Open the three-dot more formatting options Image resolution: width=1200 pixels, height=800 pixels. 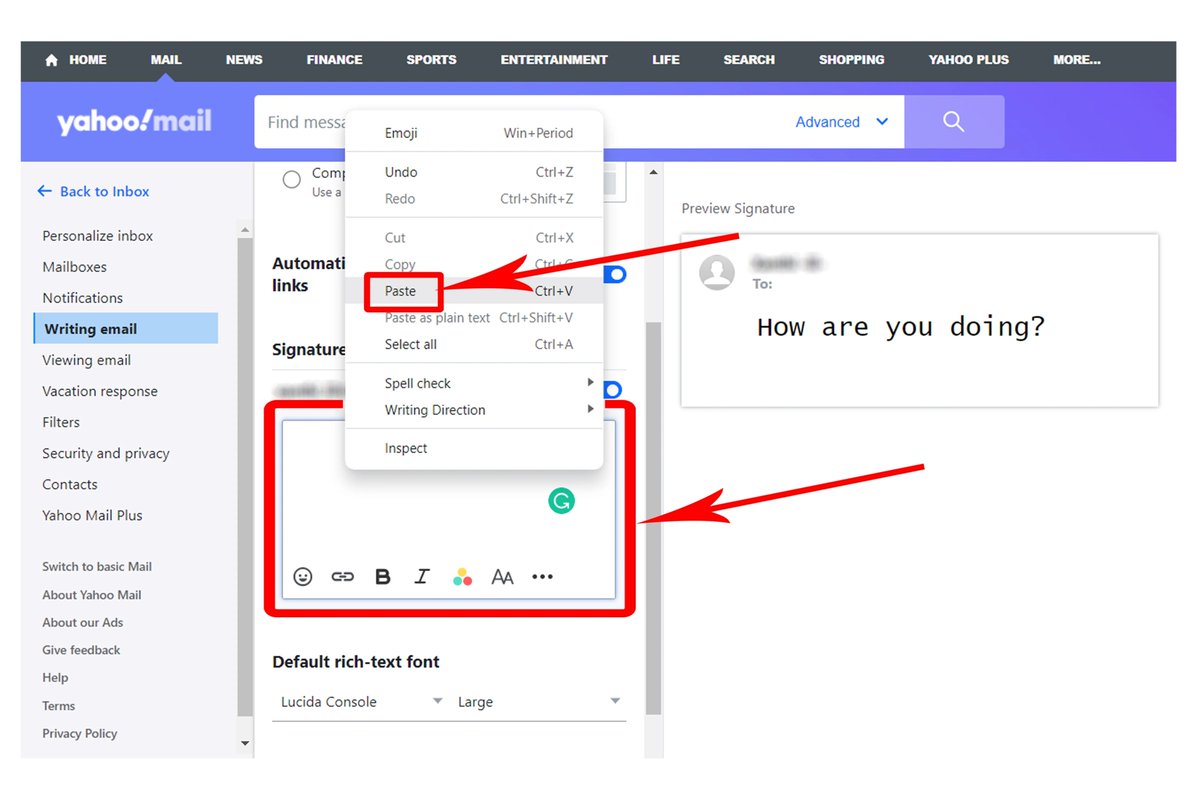(x=542, y=576)
